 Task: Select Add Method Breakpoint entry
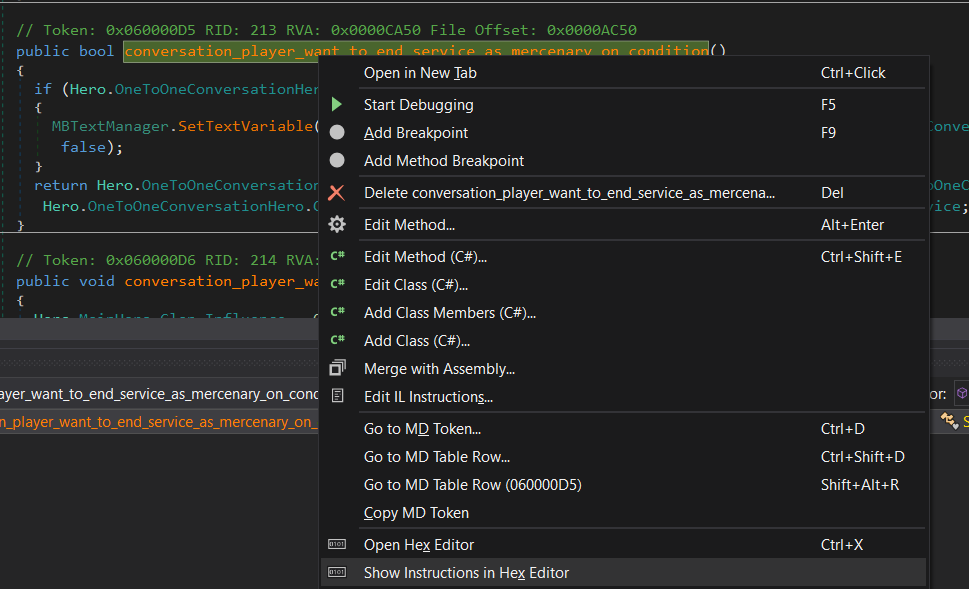tap(623, 161)
